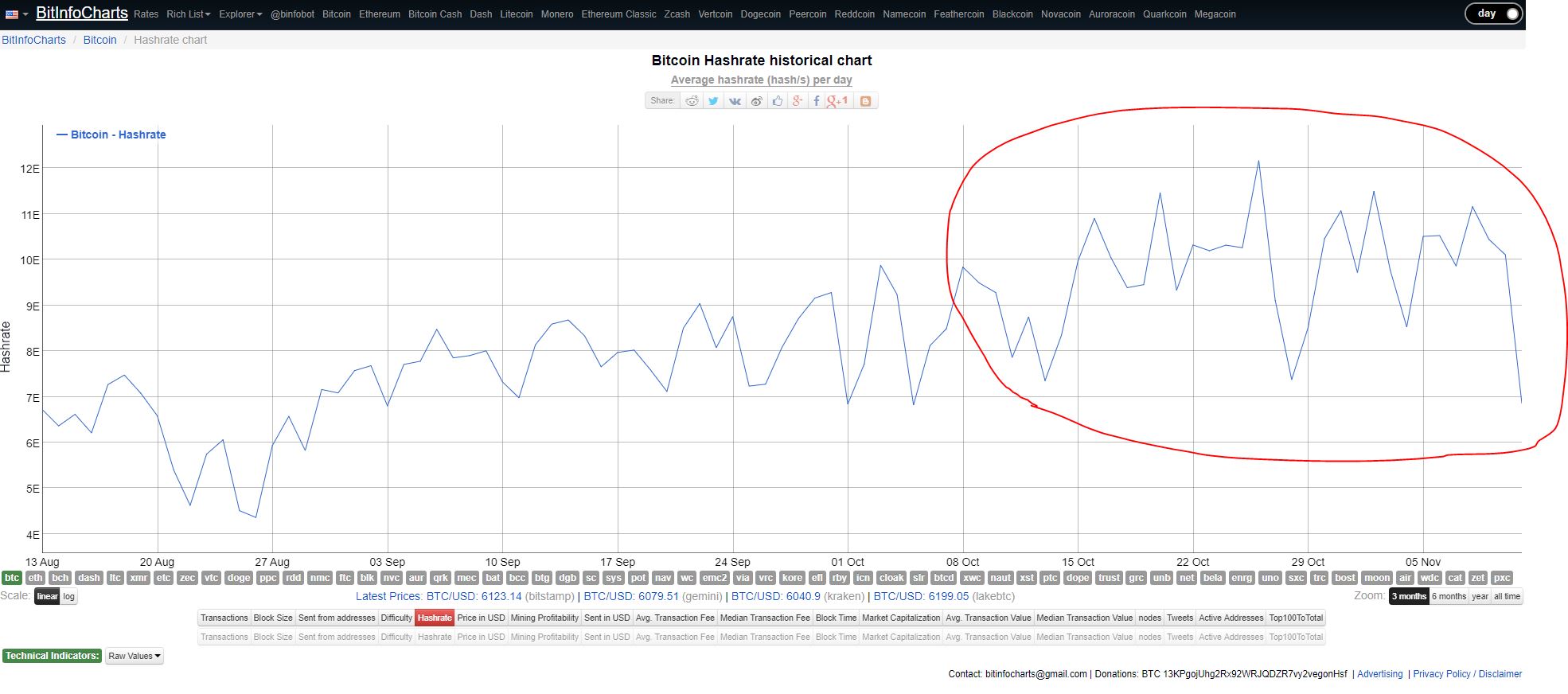Share chart on Reddit

pyautogui.click(x=692, y=101)
